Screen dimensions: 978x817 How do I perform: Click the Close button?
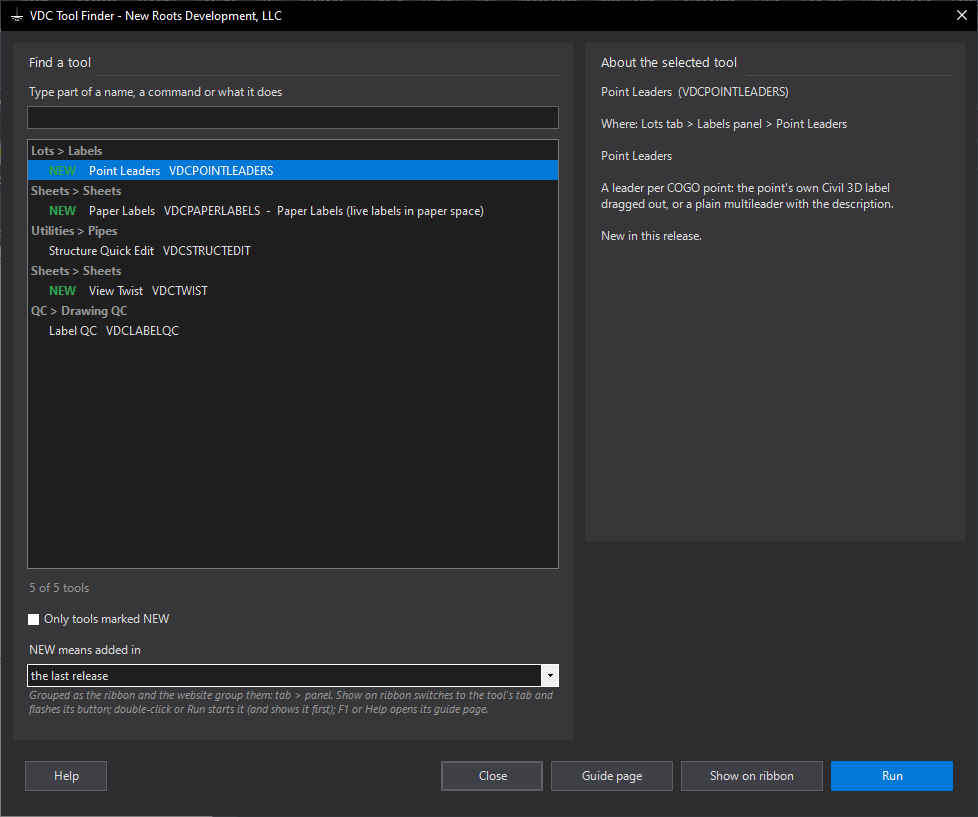tap(492, 776)
